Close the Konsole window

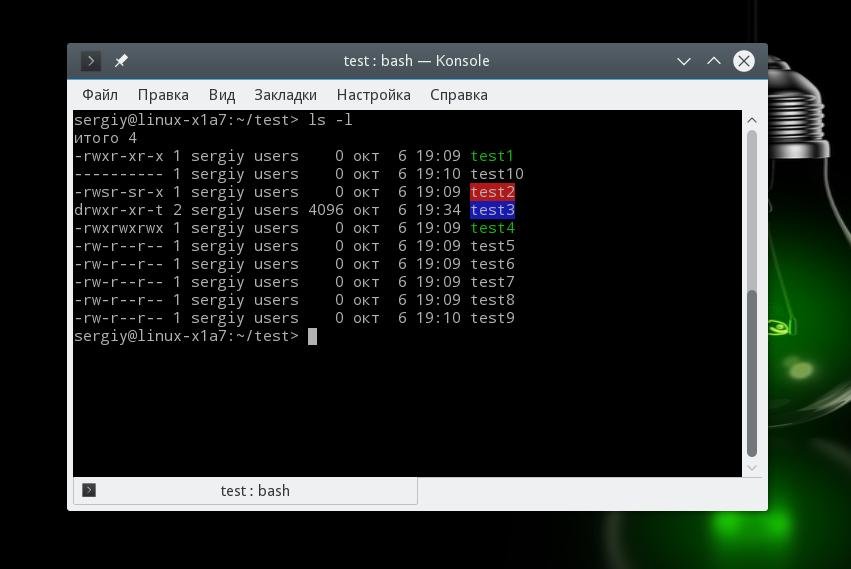click(744, 61)
